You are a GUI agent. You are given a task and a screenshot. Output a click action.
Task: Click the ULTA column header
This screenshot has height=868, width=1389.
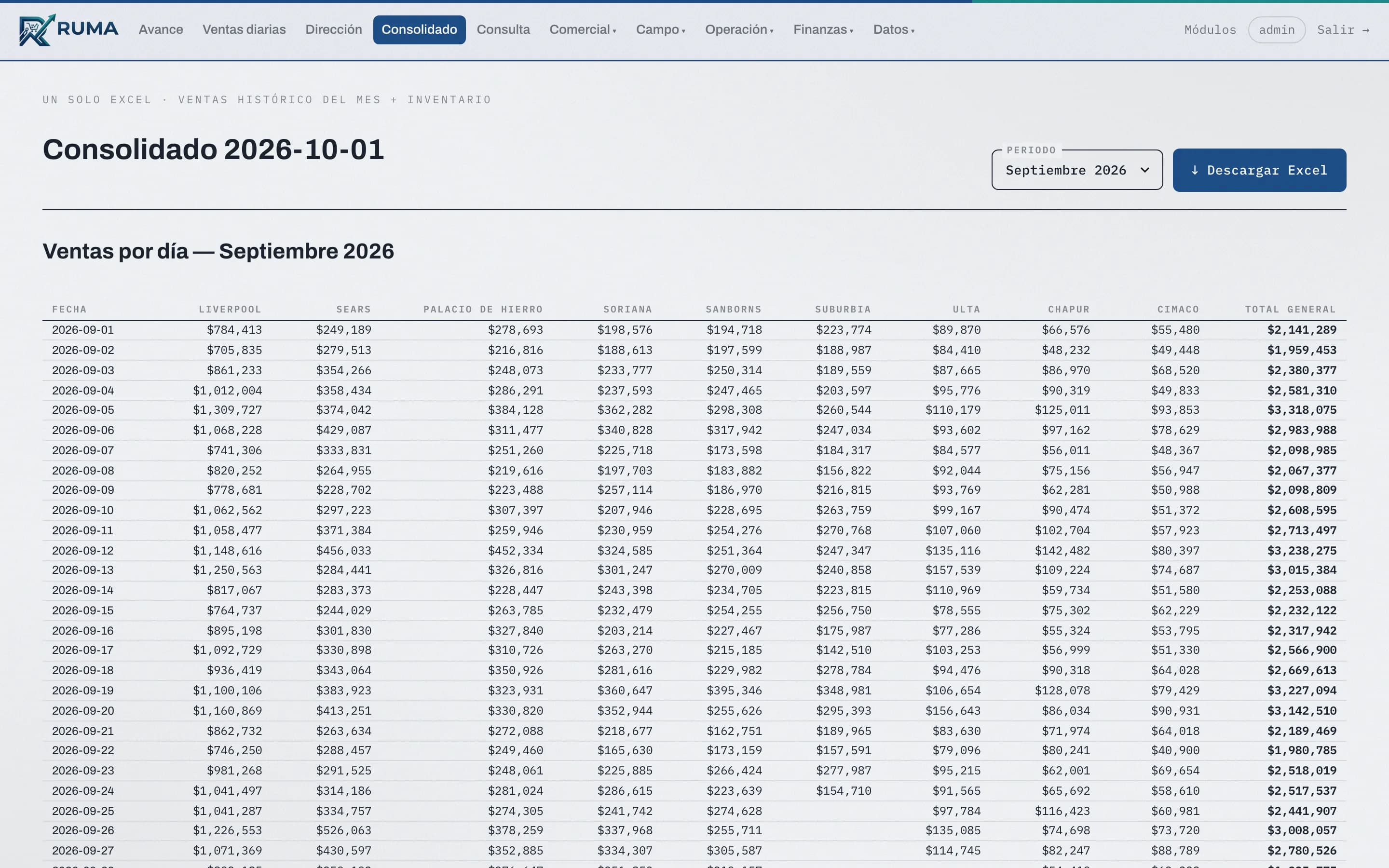pyautogui.click(x=967, y=310)
